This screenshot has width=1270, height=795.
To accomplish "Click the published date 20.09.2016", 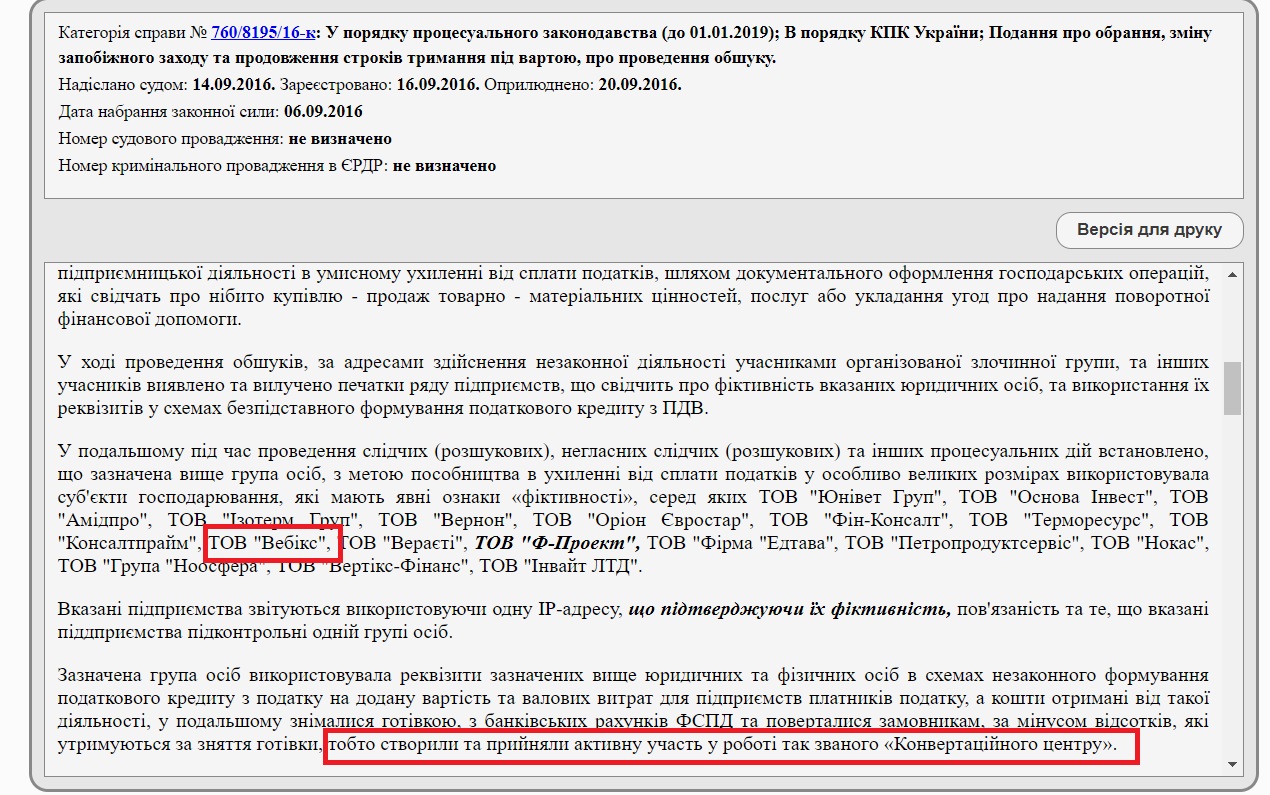I will pyautogui.click(x=639, y=85).
